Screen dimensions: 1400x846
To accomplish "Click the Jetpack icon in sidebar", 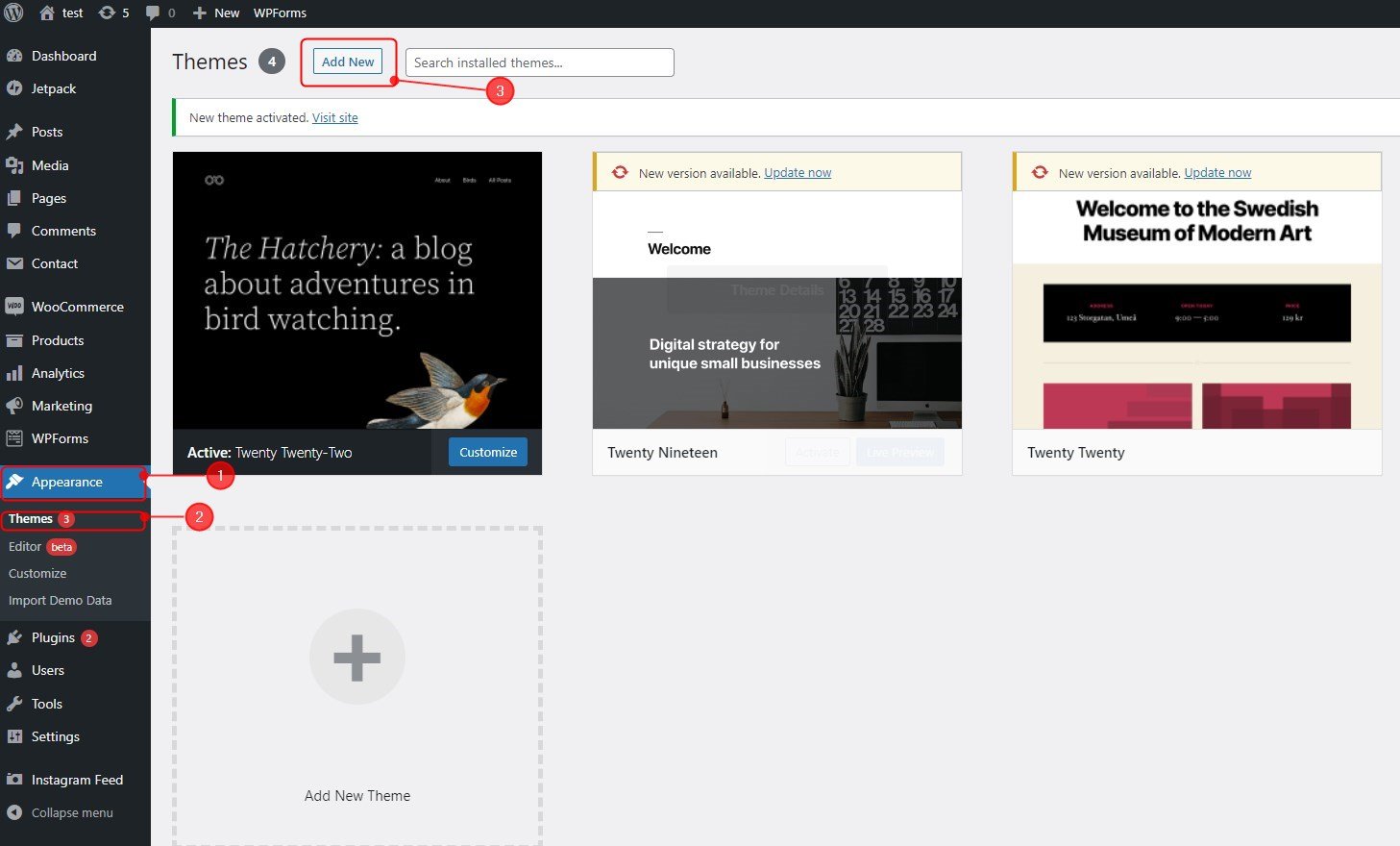I will click(14, 88).
